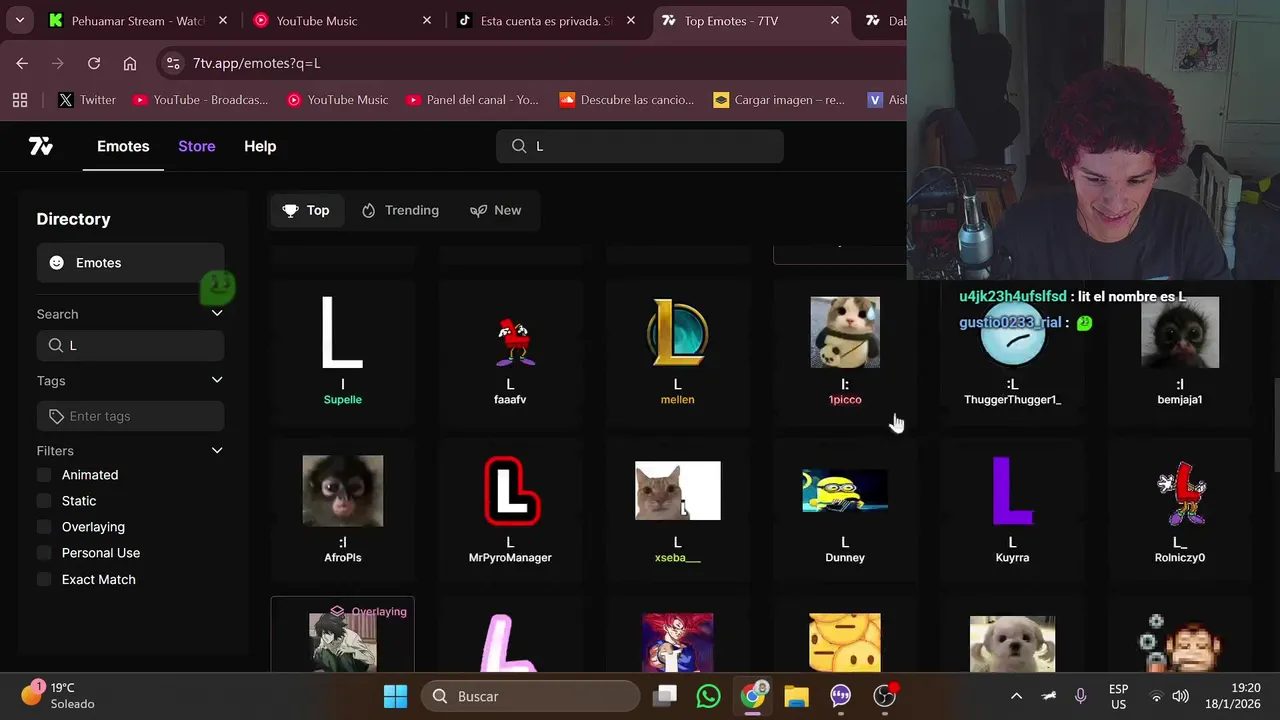Open Task View in the taskbar
This screenshot has width=1280, height=720.
click(665, 696)
